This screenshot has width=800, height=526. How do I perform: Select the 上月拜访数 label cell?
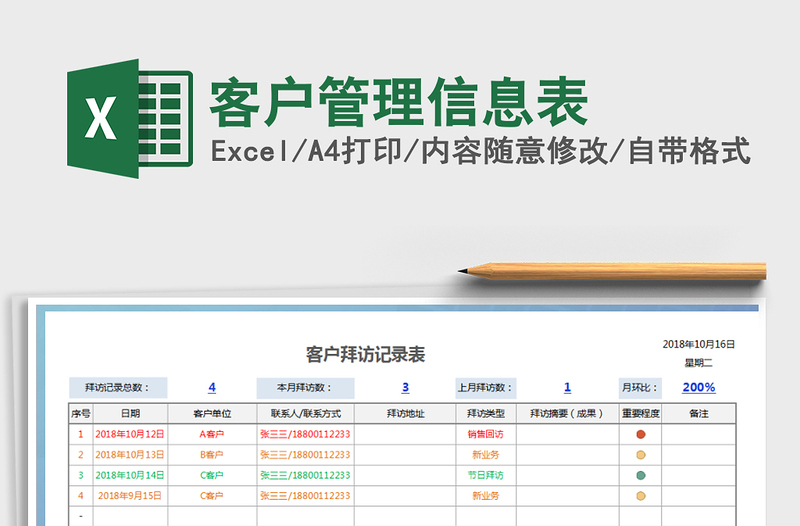(x=486, y=388)
